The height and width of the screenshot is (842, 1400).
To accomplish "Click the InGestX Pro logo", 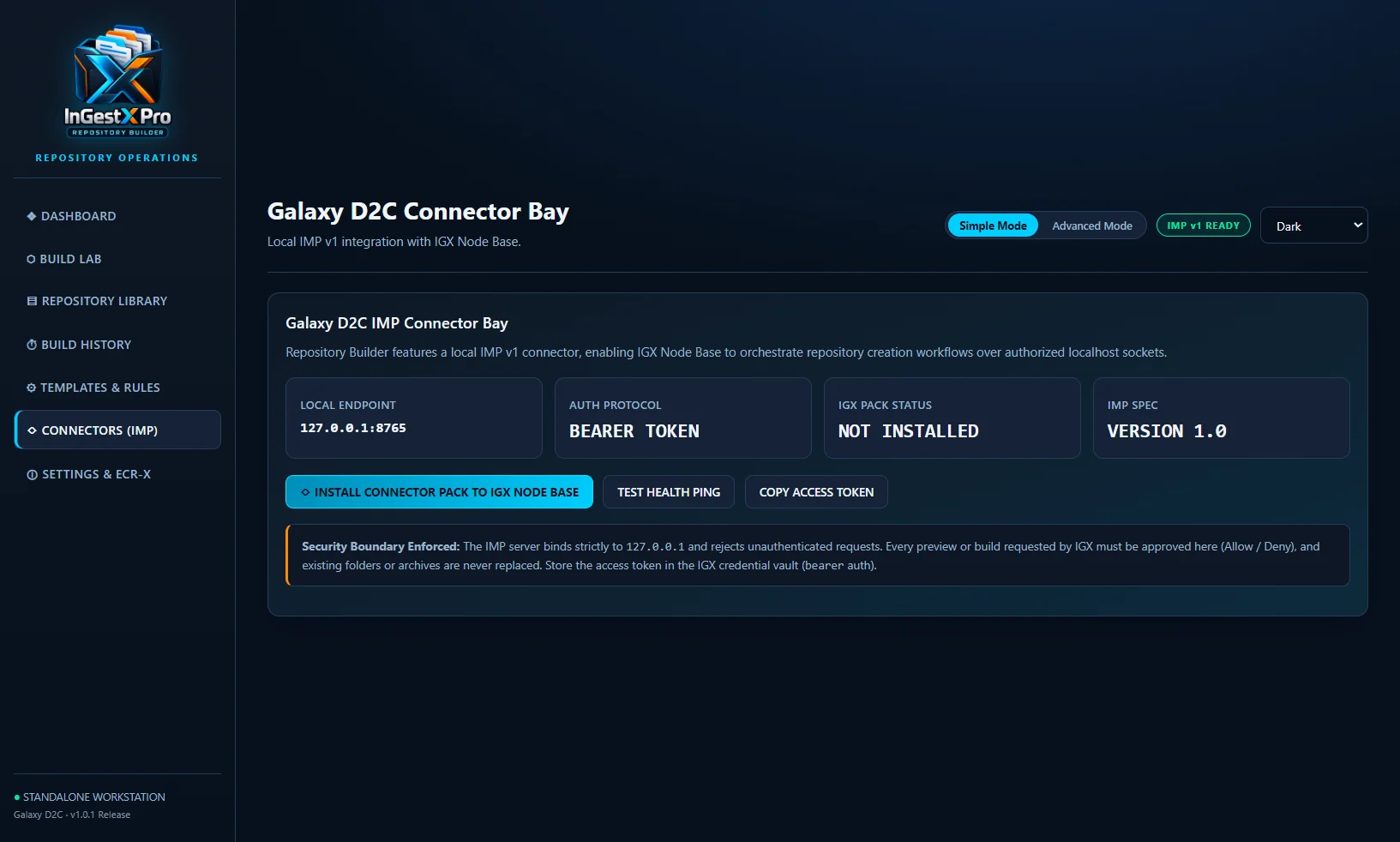I will [117, 81].
